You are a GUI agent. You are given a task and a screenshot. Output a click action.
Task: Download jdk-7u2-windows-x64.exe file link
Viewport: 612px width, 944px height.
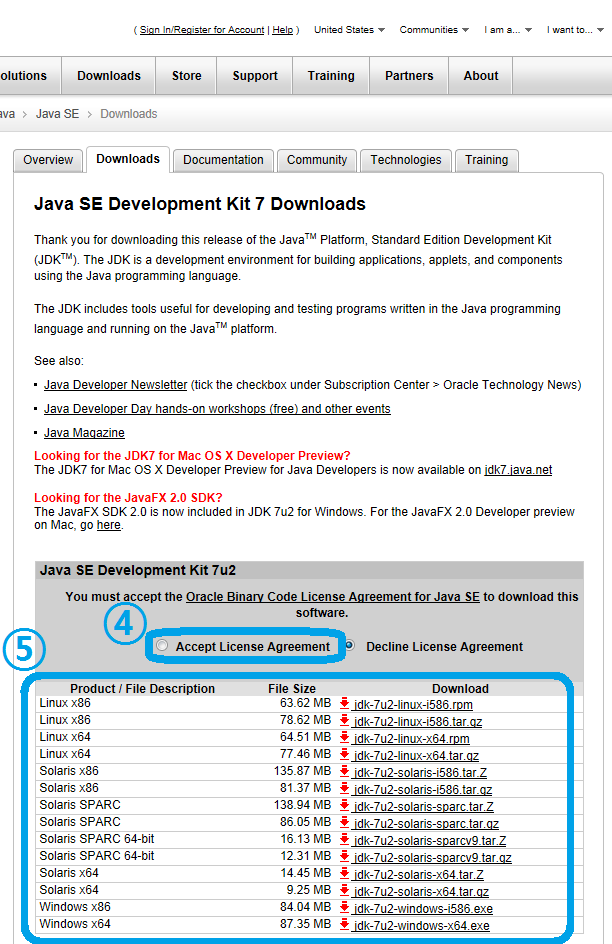[421, 925]
